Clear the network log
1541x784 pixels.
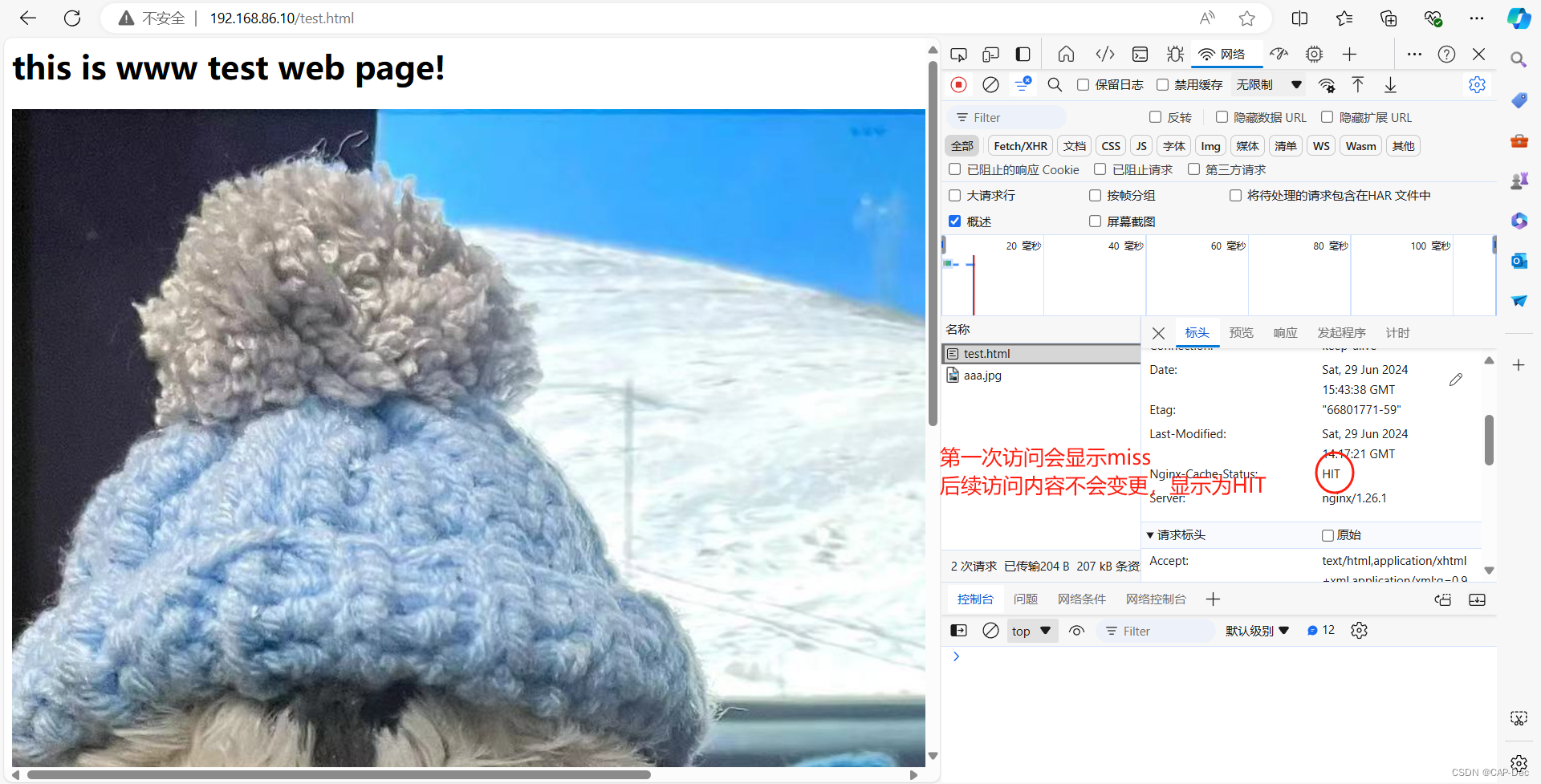990,84
